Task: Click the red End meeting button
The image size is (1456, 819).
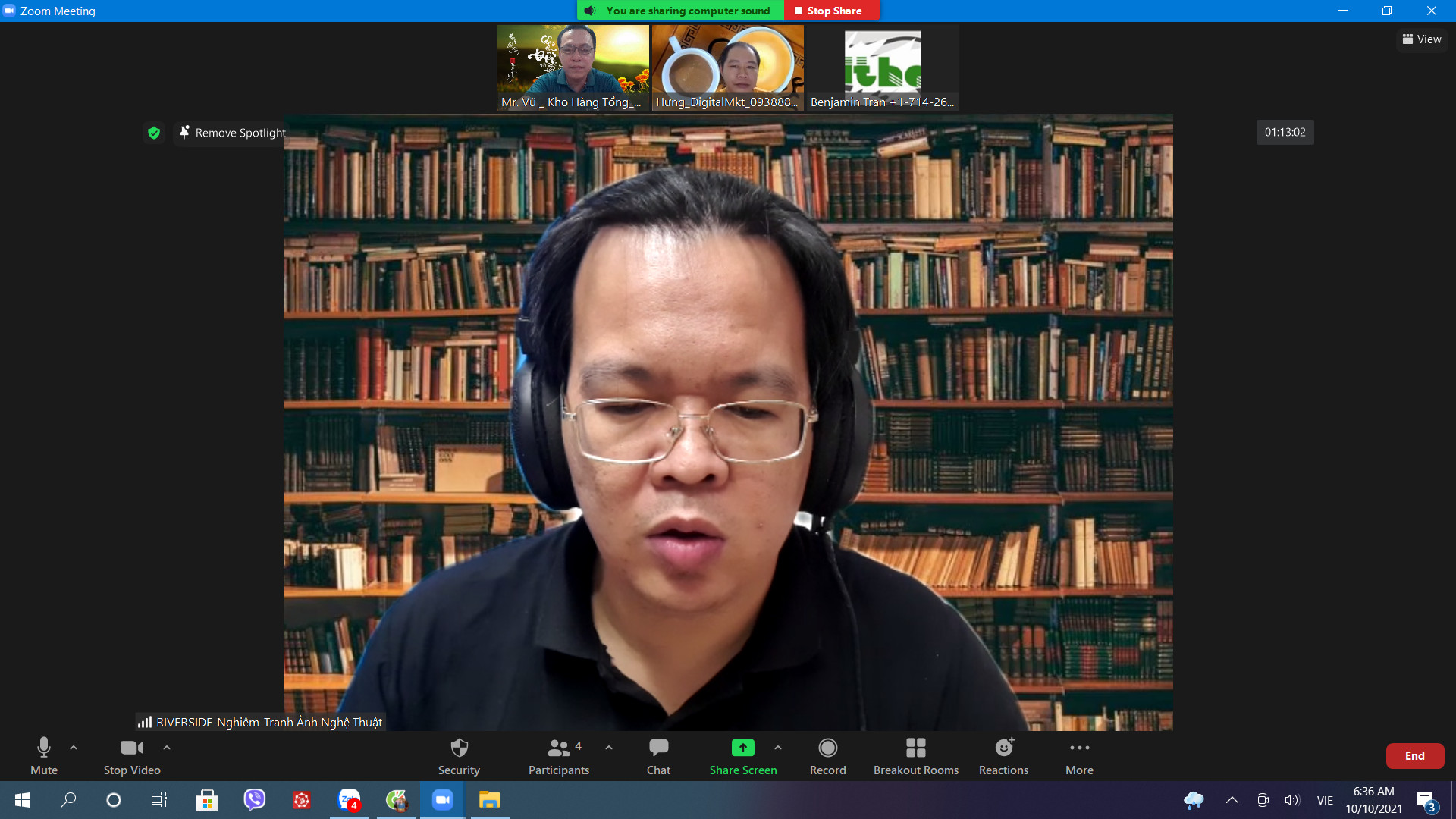Action: (1414, 756)
